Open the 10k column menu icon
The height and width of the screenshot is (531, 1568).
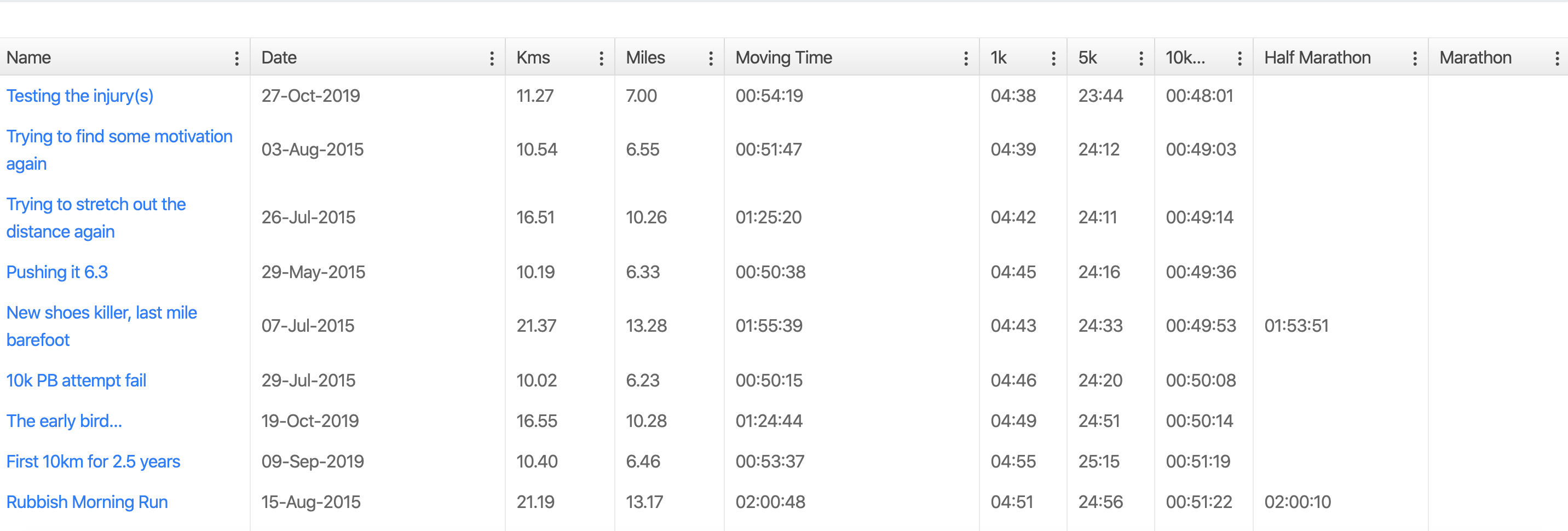click(1240, 59)
